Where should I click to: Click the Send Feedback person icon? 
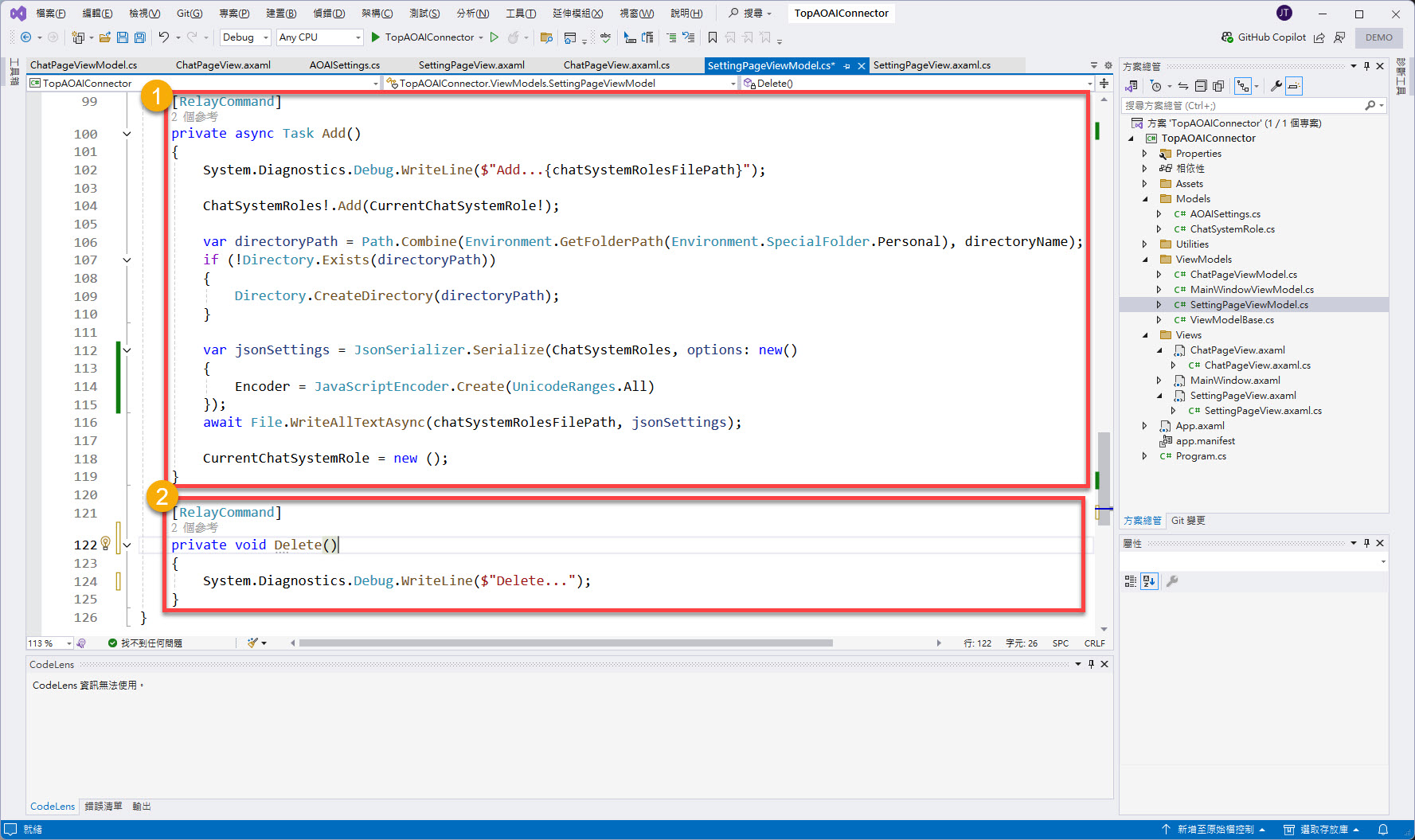click(1339, 37)
